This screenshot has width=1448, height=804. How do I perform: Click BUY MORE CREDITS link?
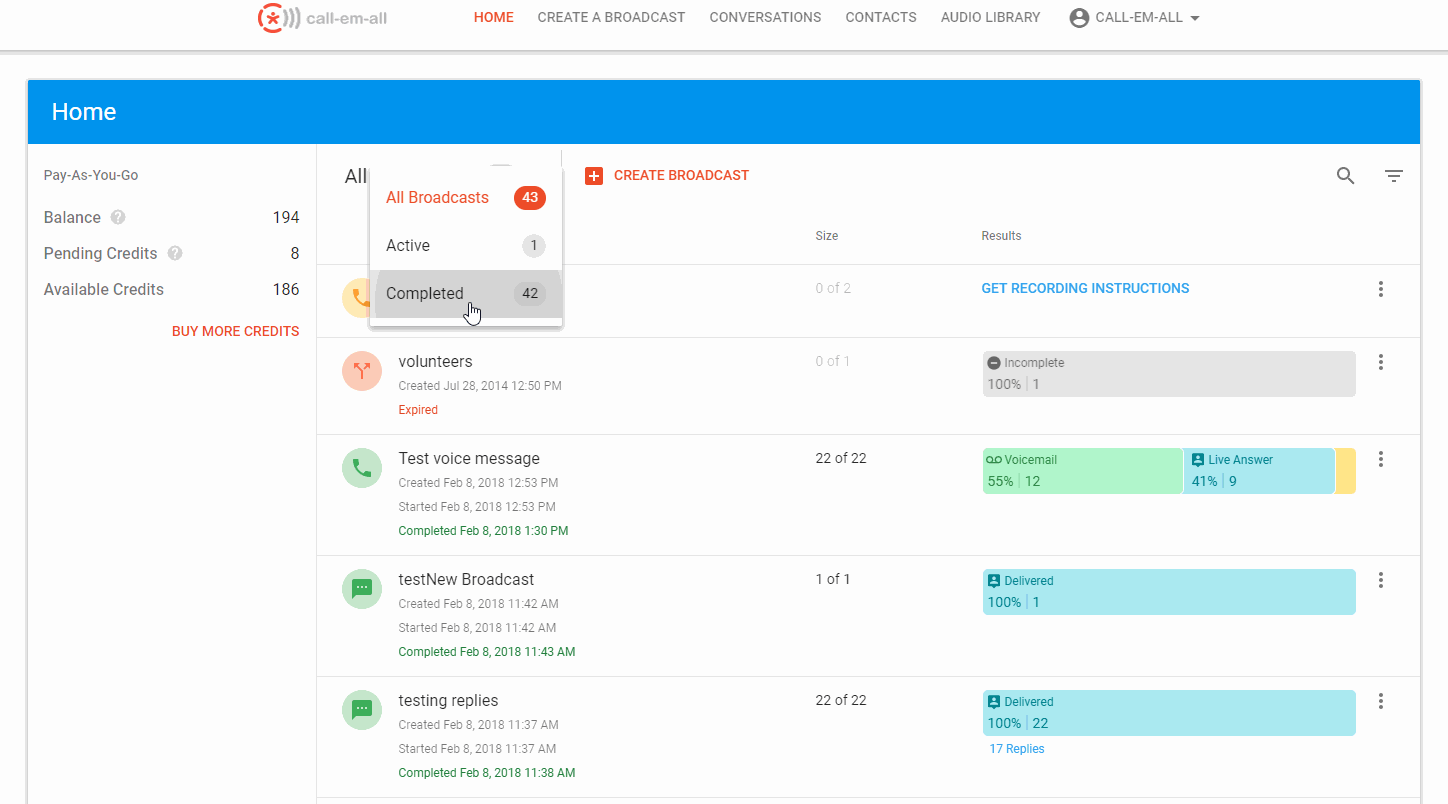235,331
